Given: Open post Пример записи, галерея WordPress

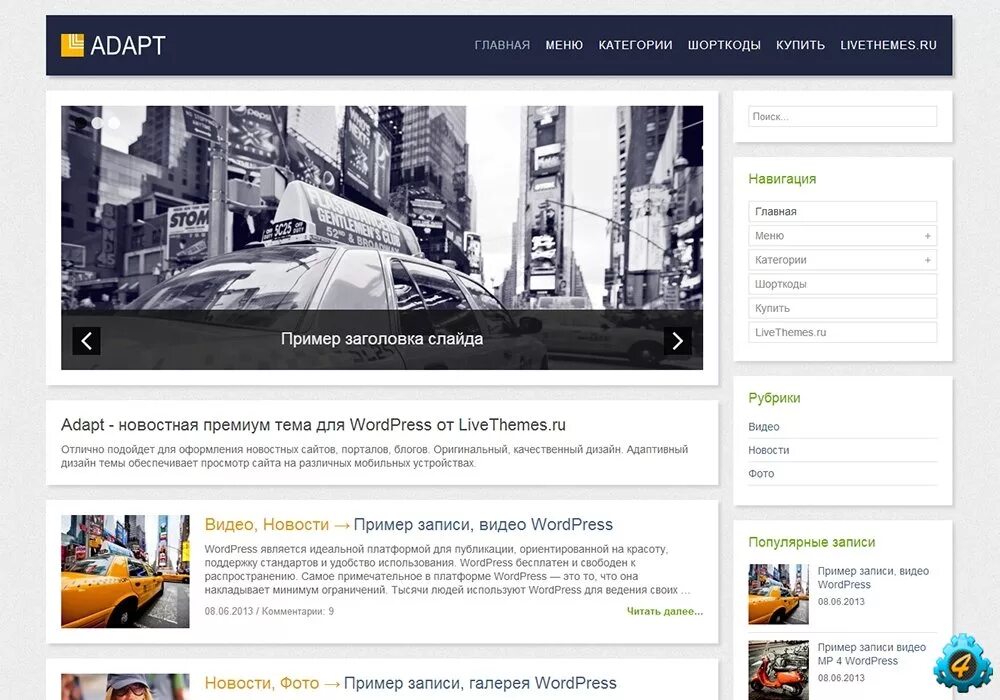Looking at the screenshot, I should click(x=480, y=683).
